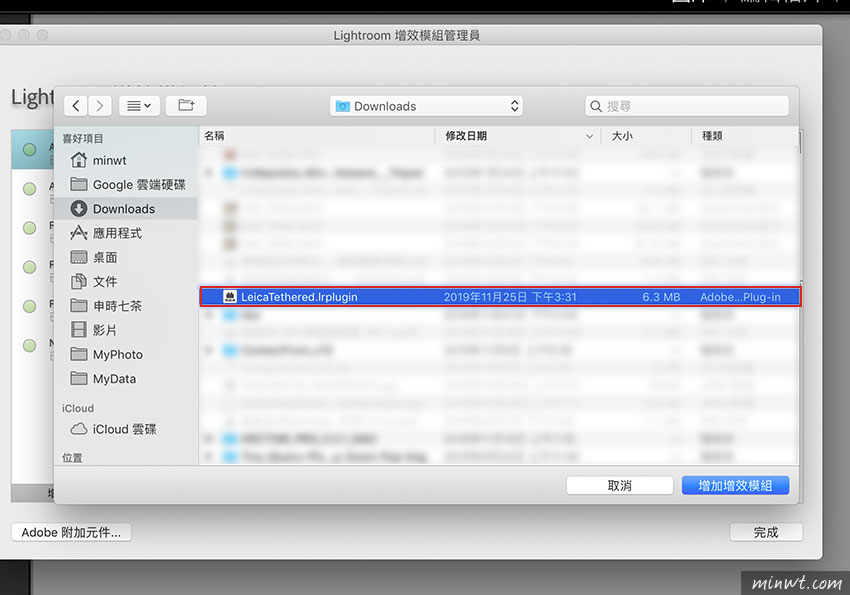Image resolution: width=850 pixels, height=595 pixels.
Task: Click Adobe 附加元件... button in manager window
Action: point(71,532)
